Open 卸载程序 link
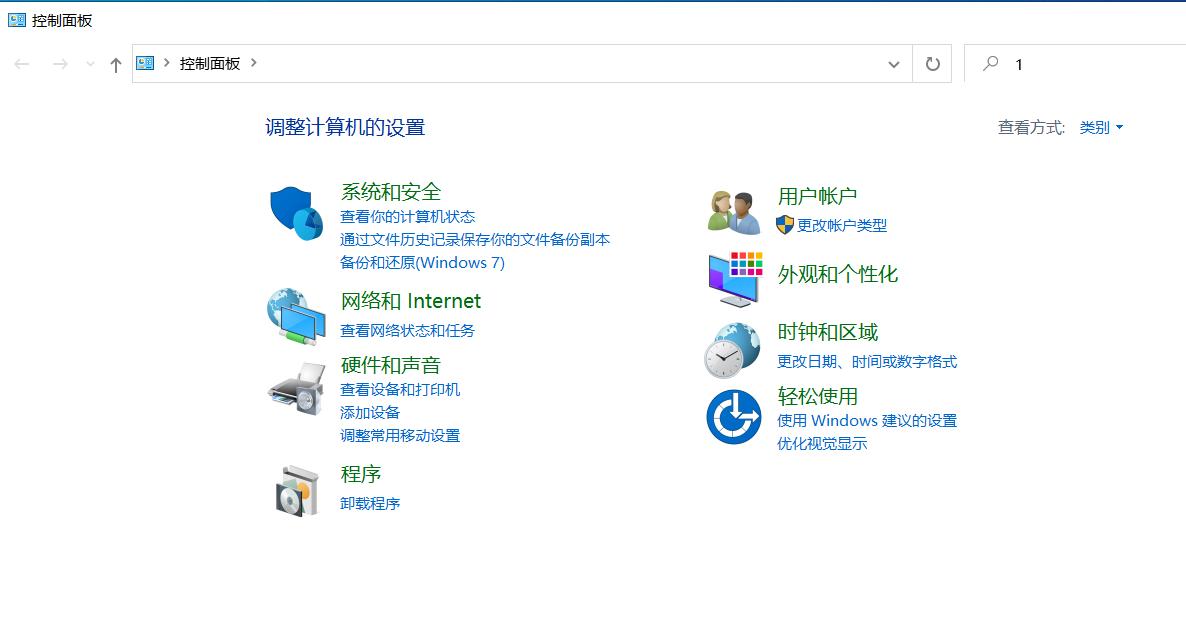Image resolution: width=1186 pixels, height=633 pixels. pos(369,503)
